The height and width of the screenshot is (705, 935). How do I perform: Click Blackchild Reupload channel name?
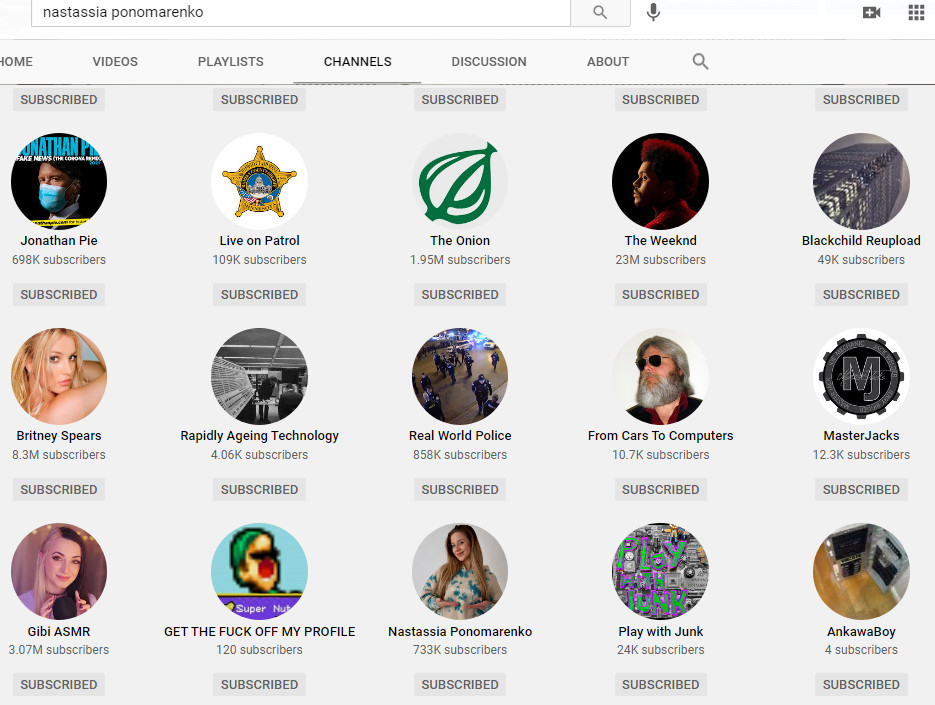(x=861, y=240)
